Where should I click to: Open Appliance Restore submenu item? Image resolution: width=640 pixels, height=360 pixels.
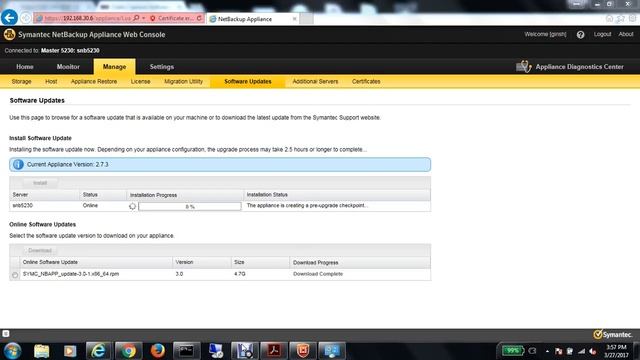(x=94, y=82)
